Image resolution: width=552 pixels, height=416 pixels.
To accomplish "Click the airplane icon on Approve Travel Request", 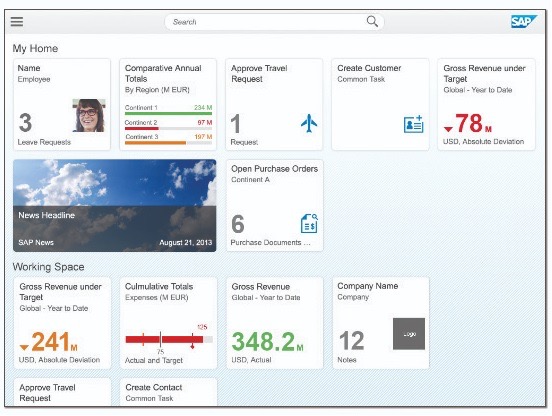I will 309,123.
